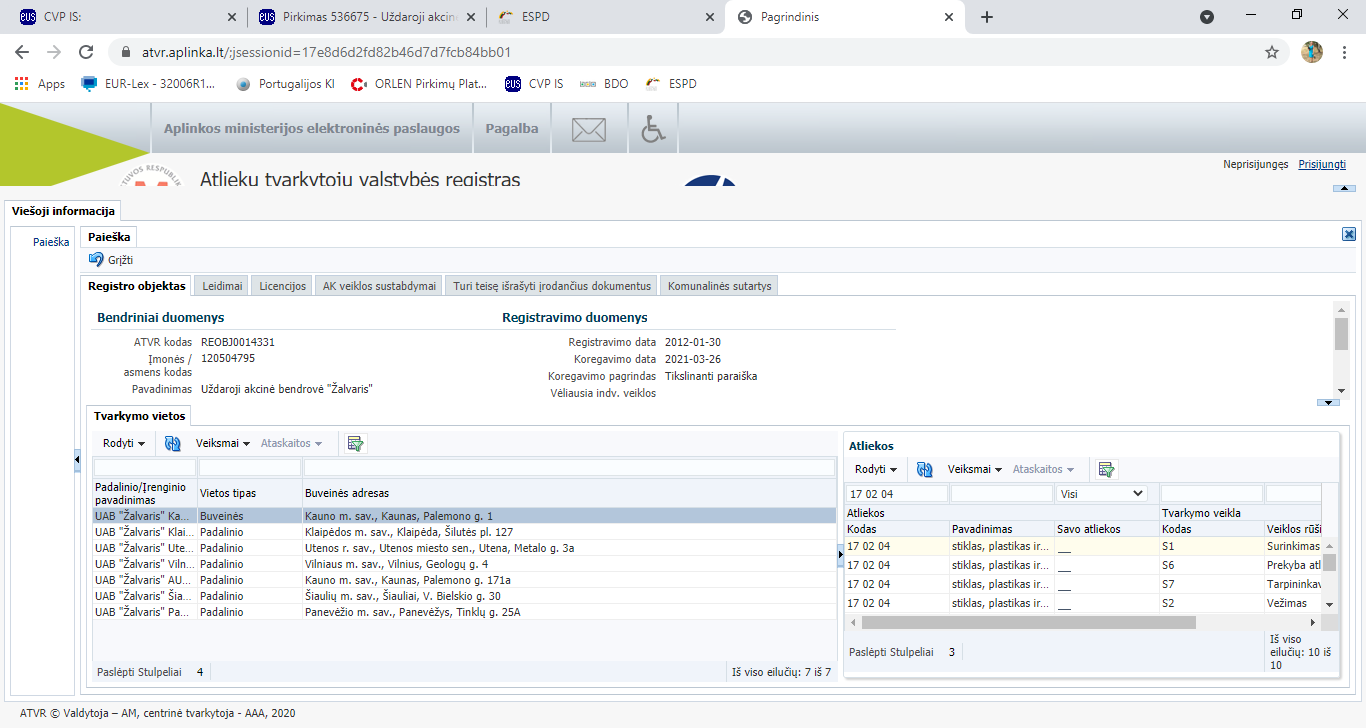Refresh the Tvarkymo vietos table
This screenshot has height=728, width=1366.
[173, 443]
